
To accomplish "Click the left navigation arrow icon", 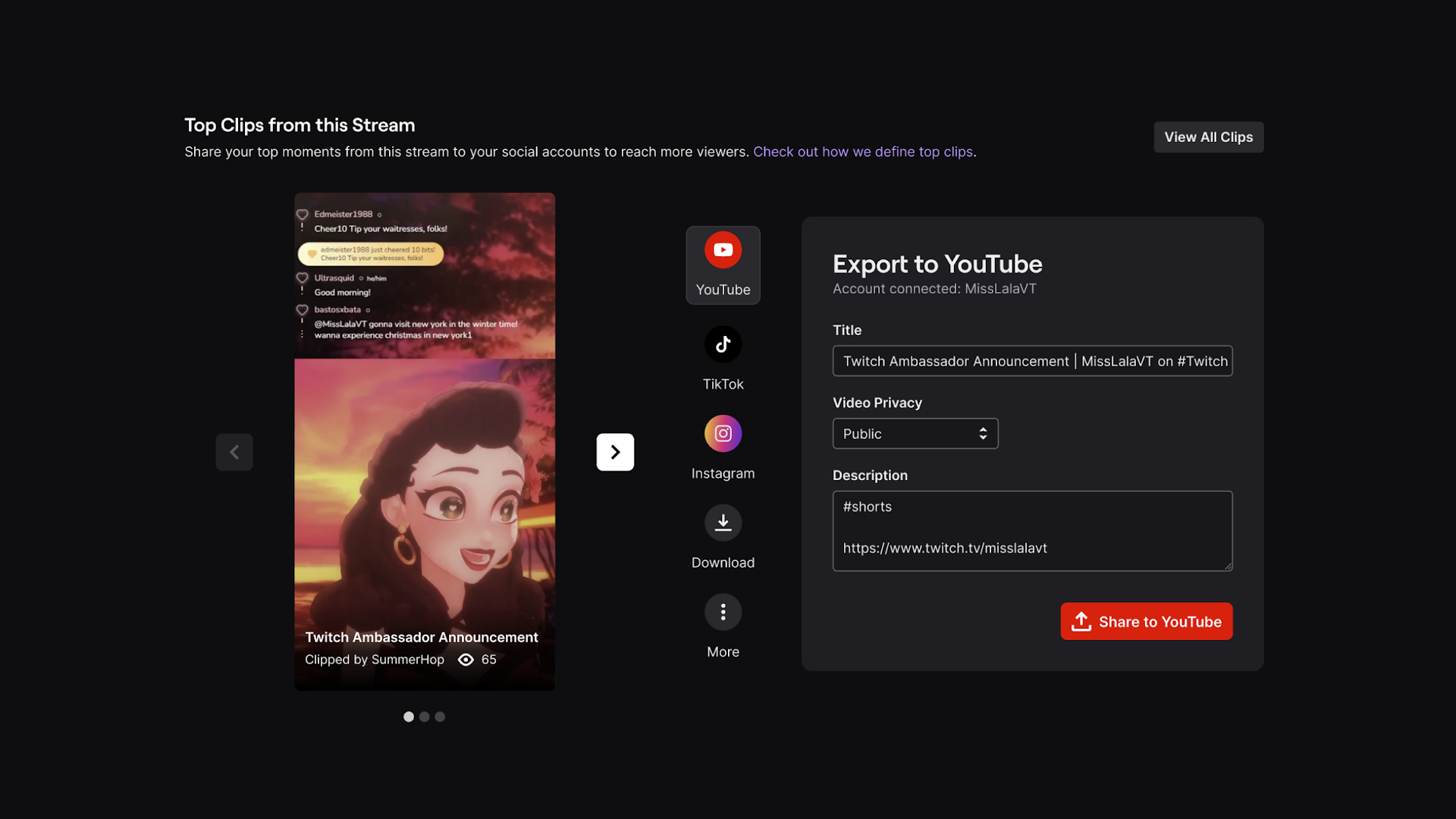I will pyautogui.click(x=234, y=452).
